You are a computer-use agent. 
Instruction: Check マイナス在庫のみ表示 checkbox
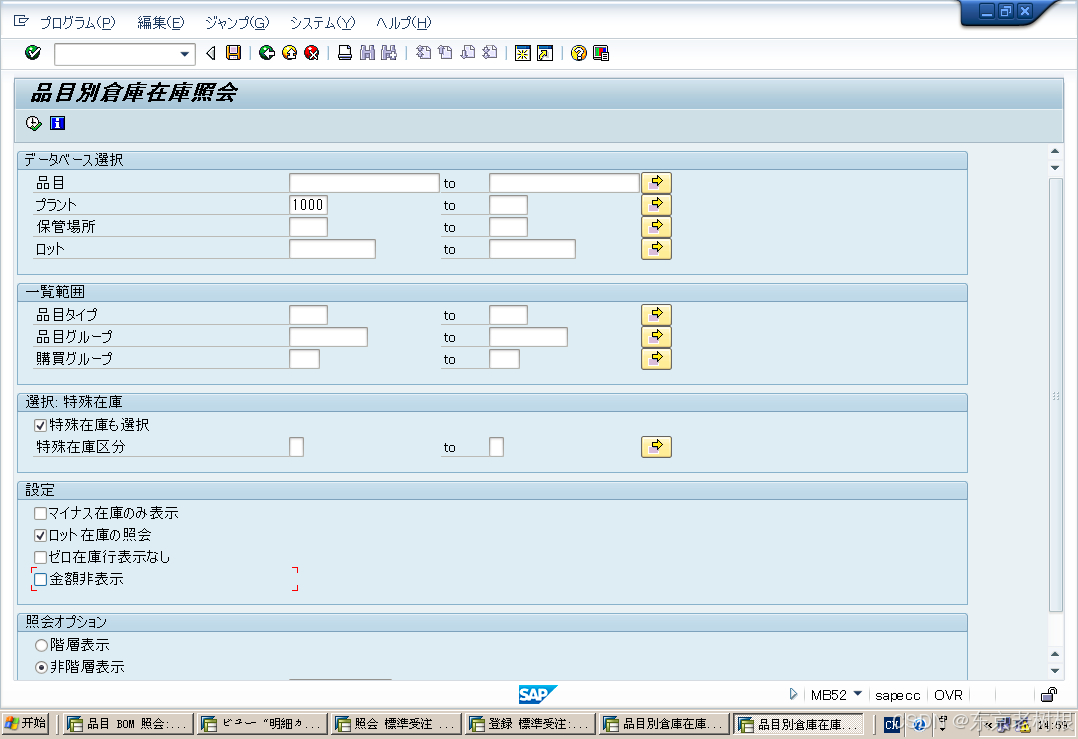(x=41, y=514)
